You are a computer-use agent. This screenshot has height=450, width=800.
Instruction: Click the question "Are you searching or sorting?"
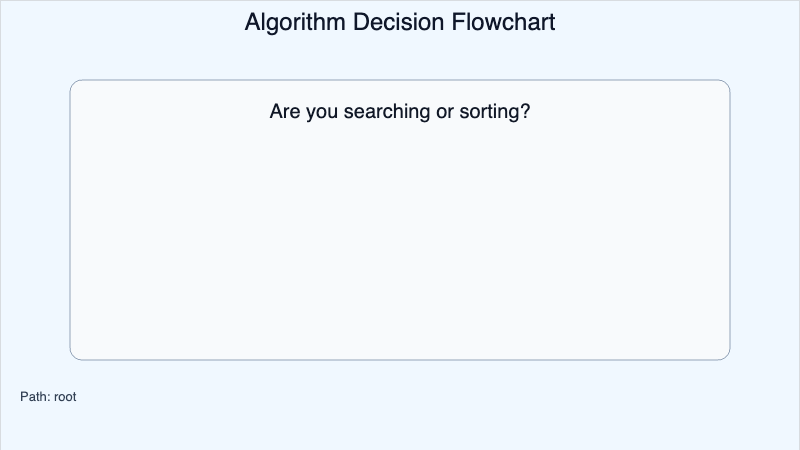(x=400, y=111)
